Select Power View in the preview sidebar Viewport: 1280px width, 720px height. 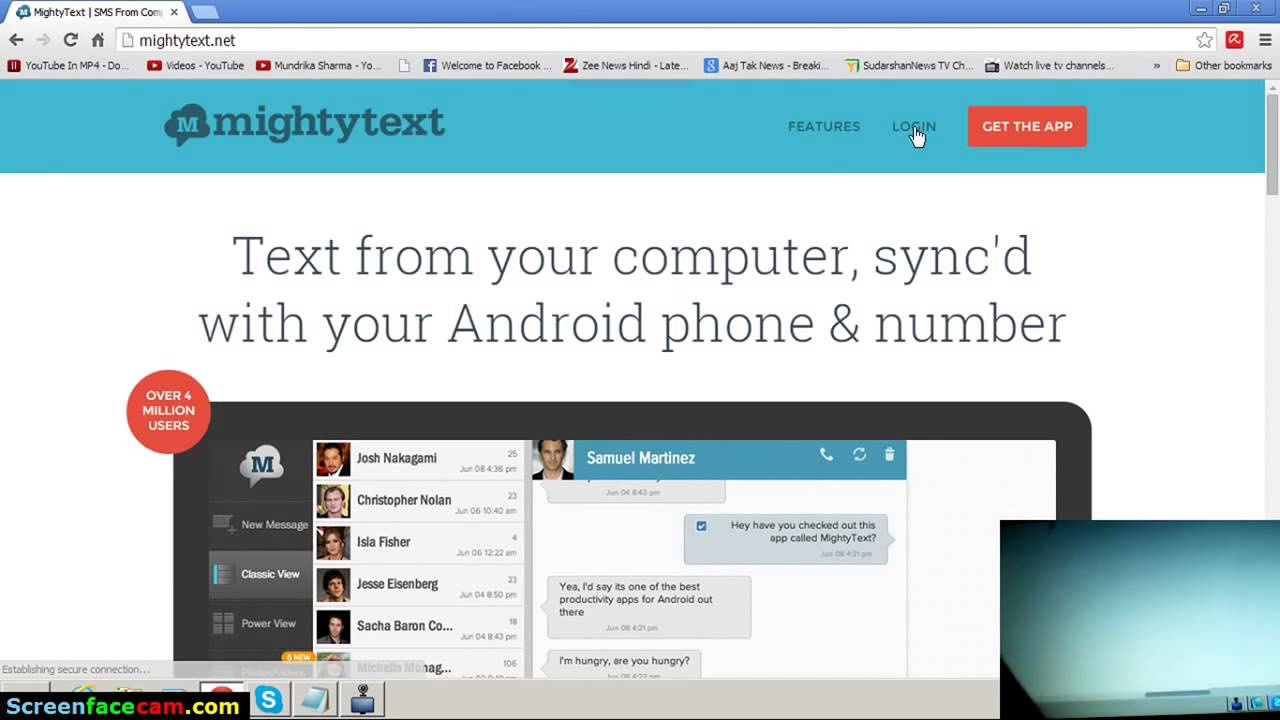click(260, 623)
